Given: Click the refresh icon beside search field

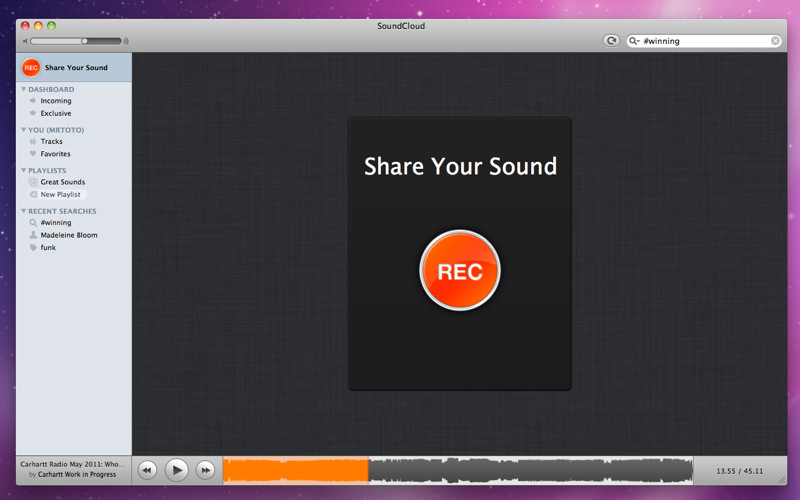Looking at the screenshot, I should 611,41.
